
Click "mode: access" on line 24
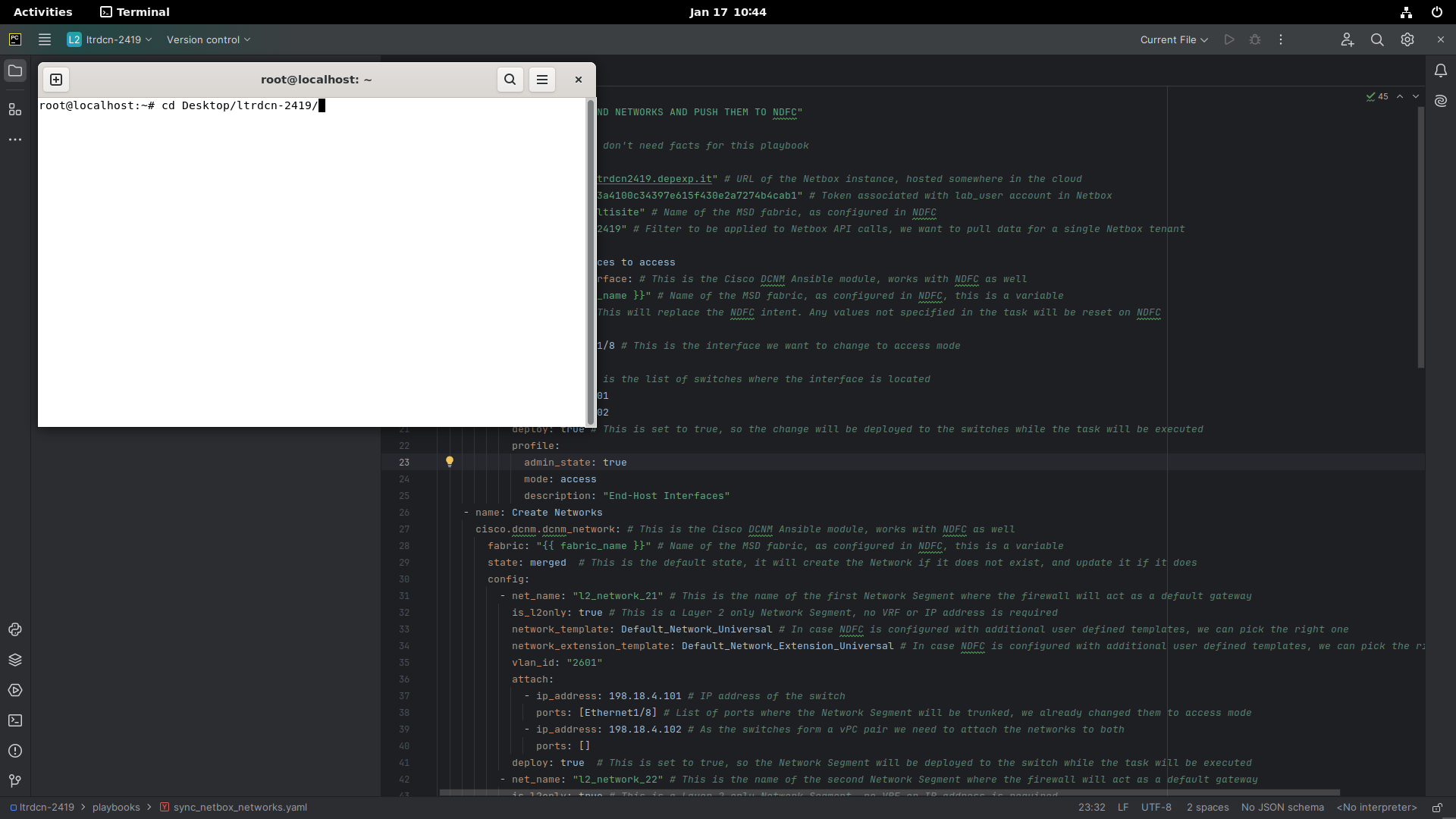(x=560, y=479)
